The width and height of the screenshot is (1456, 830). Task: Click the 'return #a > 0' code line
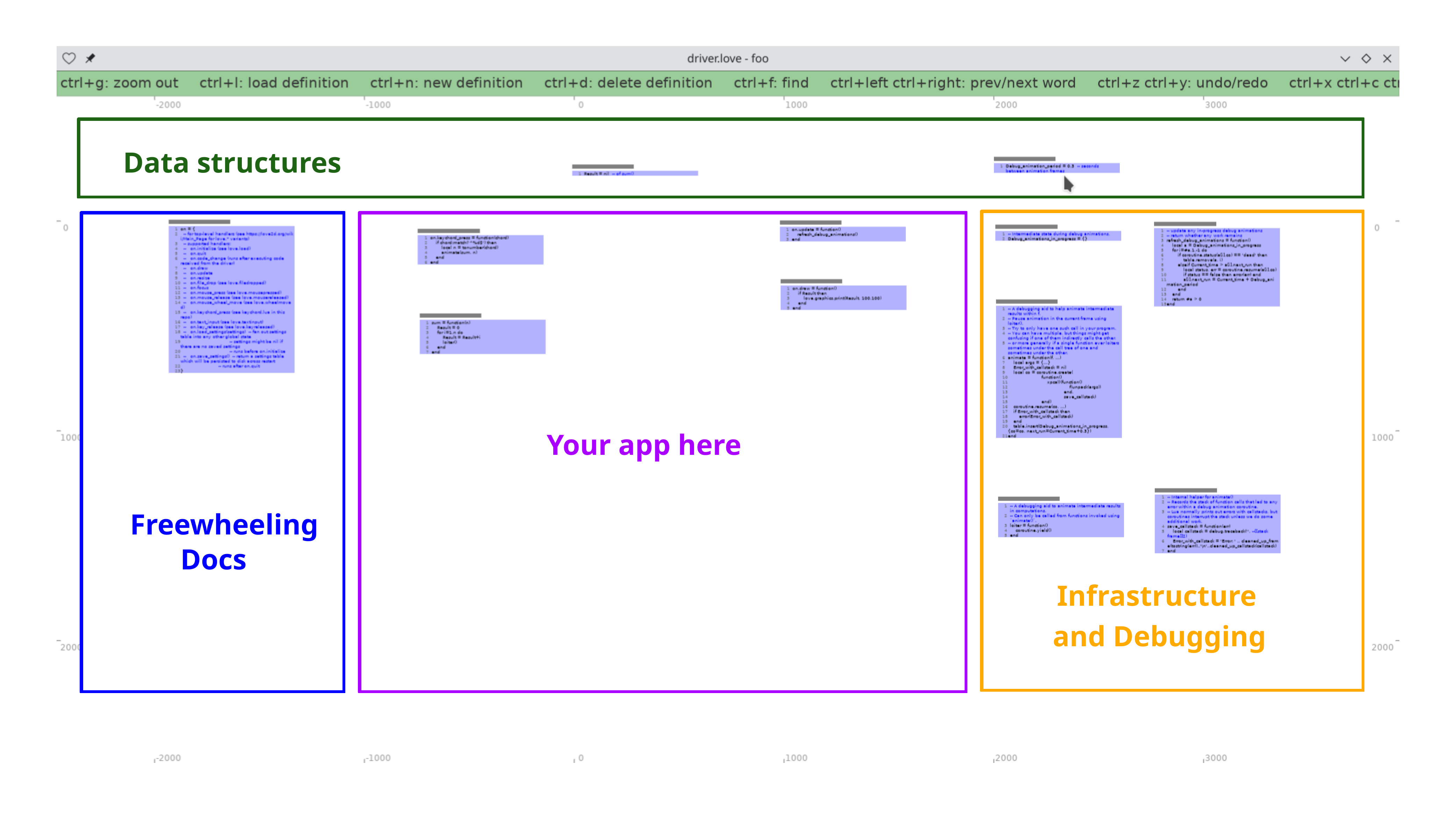1187,299
